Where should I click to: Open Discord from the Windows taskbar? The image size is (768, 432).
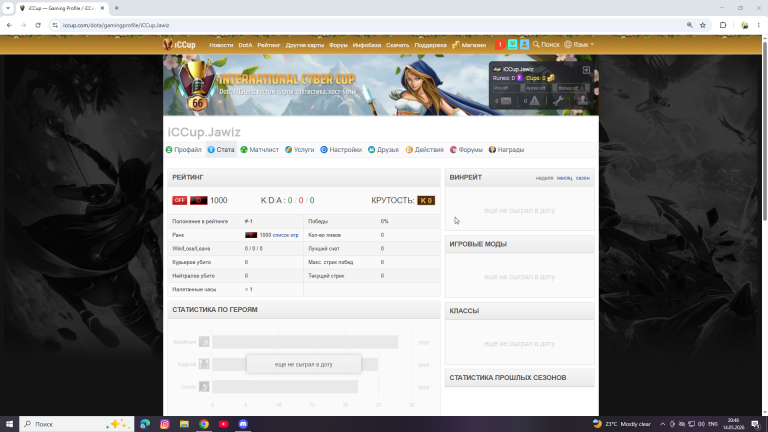[x=243, y=424]
